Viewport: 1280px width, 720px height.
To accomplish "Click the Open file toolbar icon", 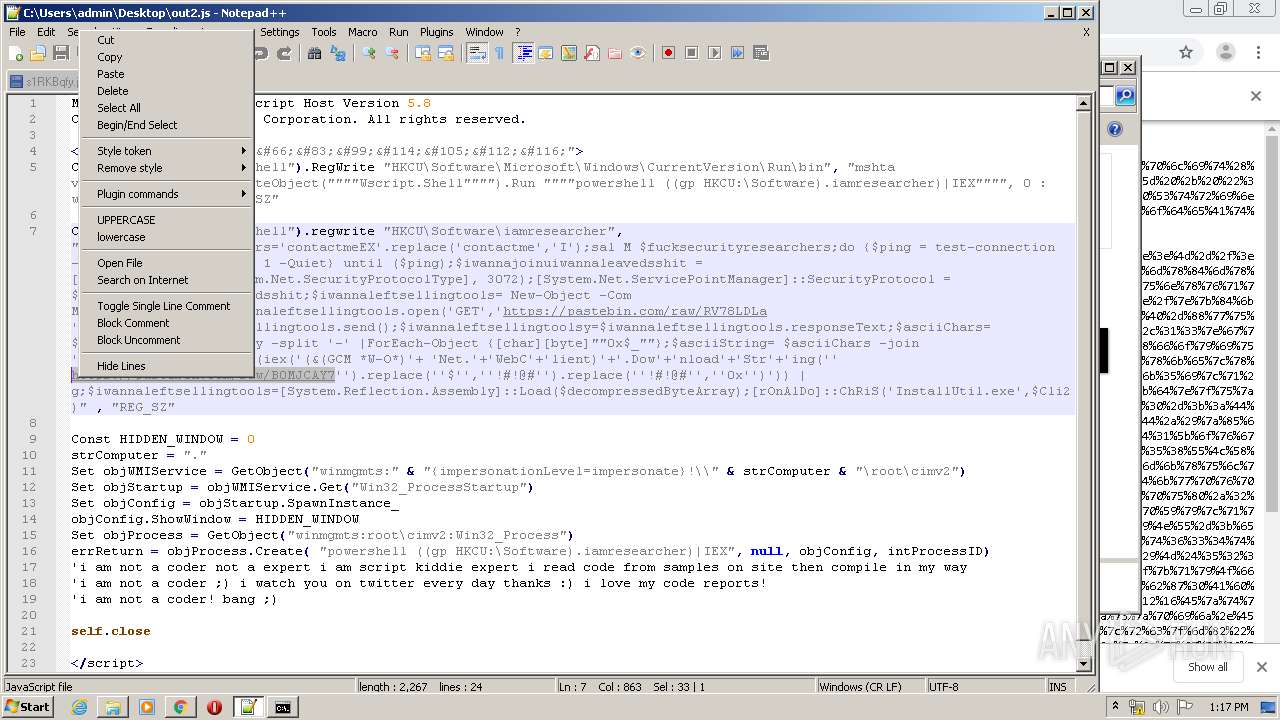I will click(38, 53).
